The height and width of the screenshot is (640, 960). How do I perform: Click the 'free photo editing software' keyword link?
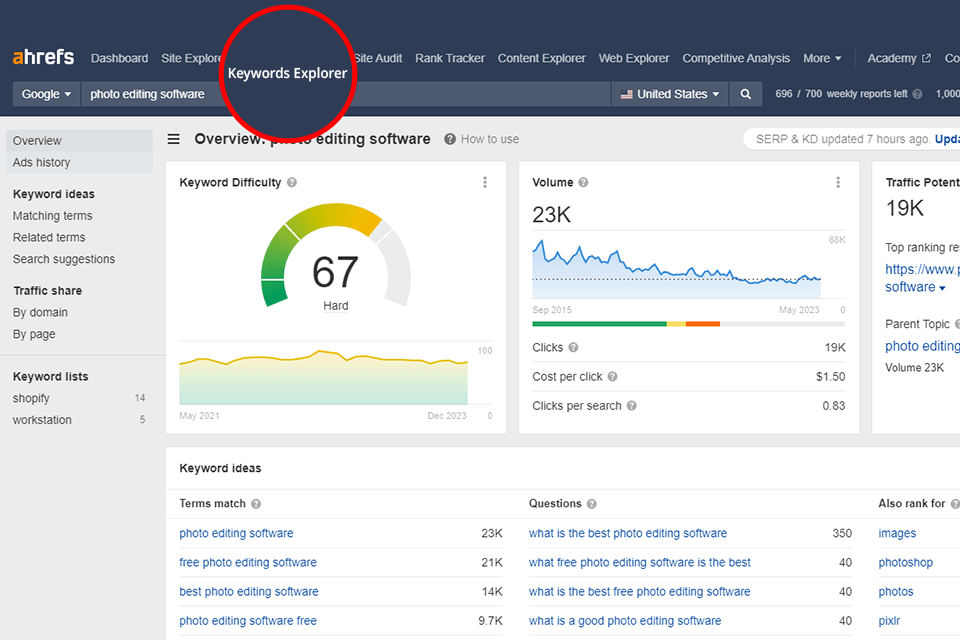(x=248, y=563)
